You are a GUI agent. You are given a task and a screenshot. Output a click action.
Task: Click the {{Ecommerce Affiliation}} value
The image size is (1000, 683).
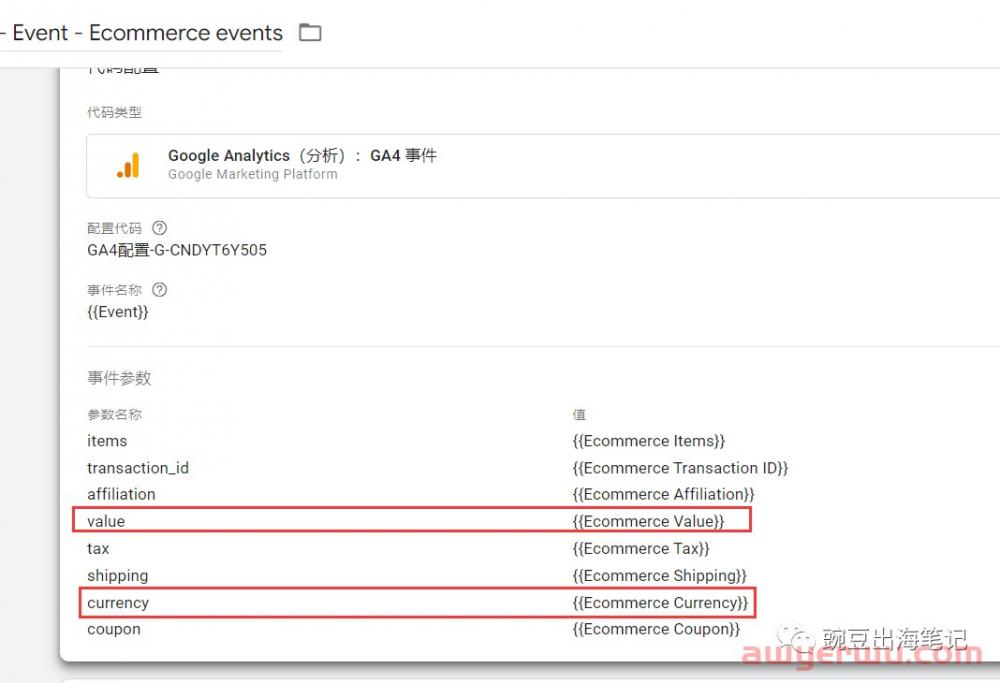(663, 494)
